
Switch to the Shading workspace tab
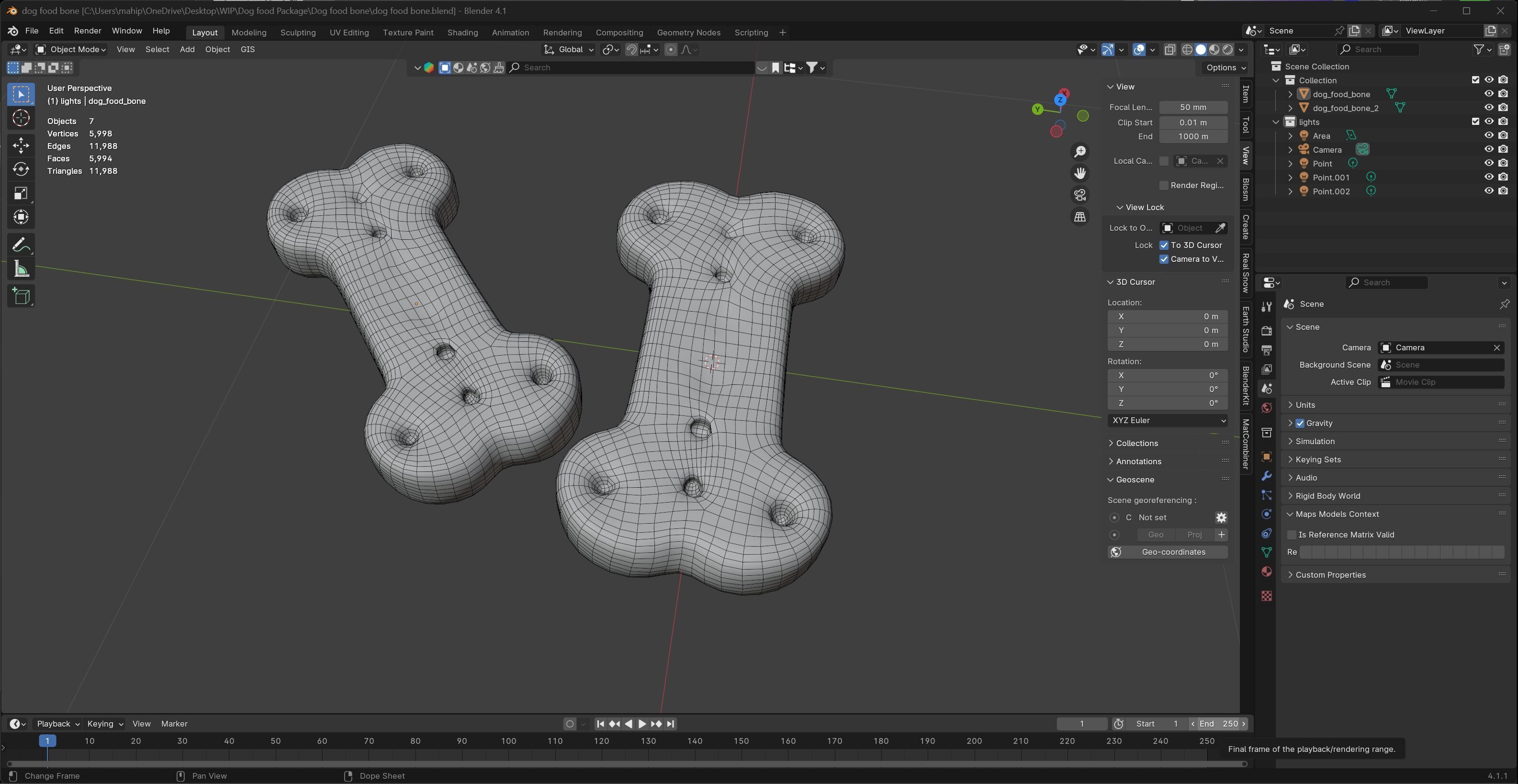click(x=462, y=33)
